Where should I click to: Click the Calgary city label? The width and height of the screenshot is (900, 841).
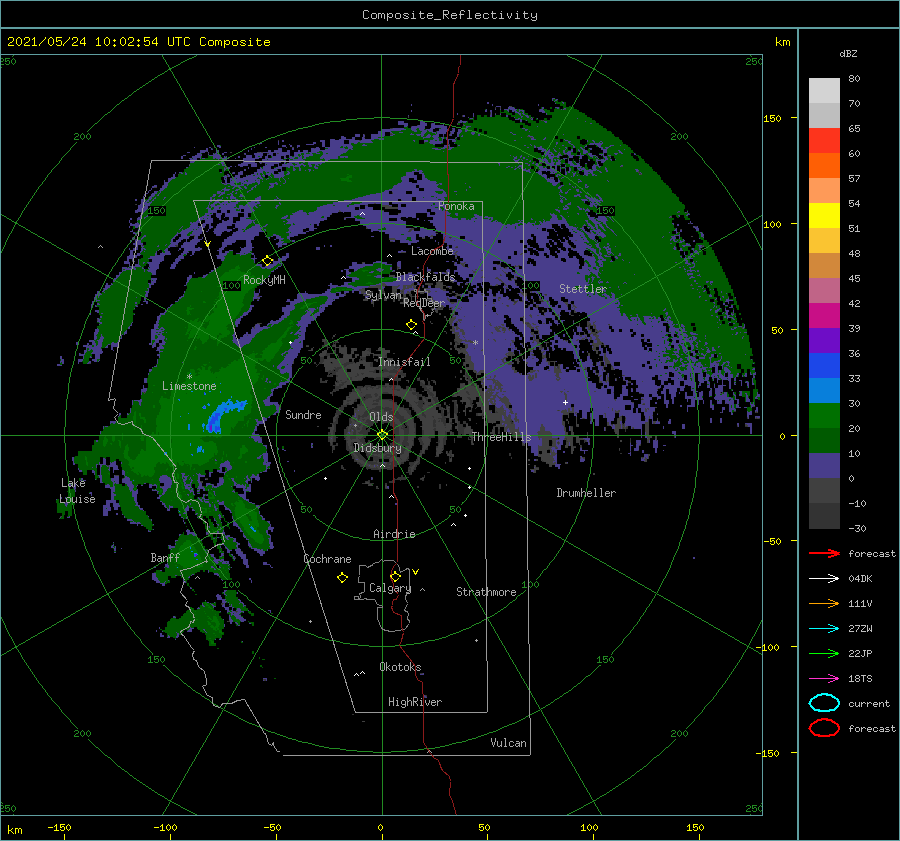390,588
